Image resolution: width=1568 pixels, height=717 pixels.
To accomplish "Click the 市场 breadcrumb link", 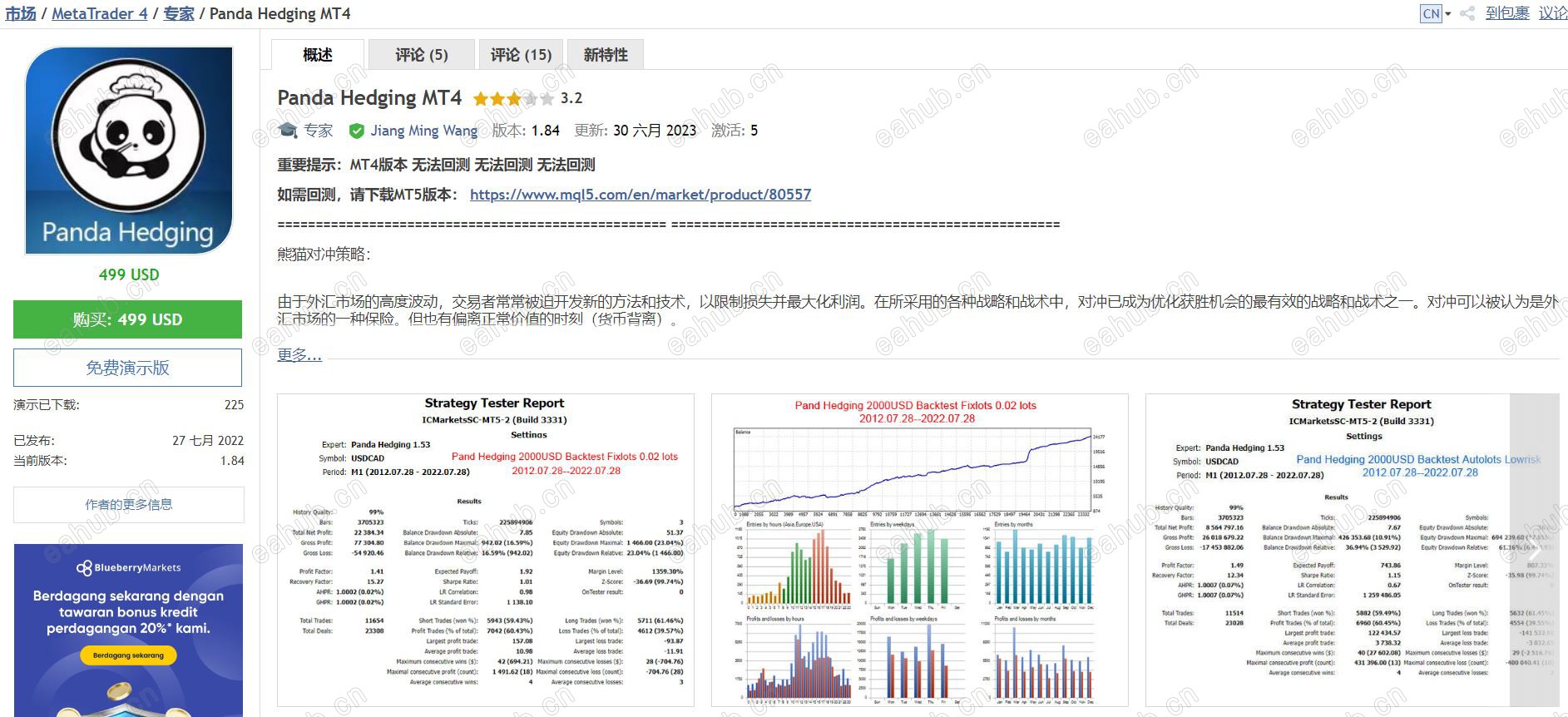I will [21, 13].
